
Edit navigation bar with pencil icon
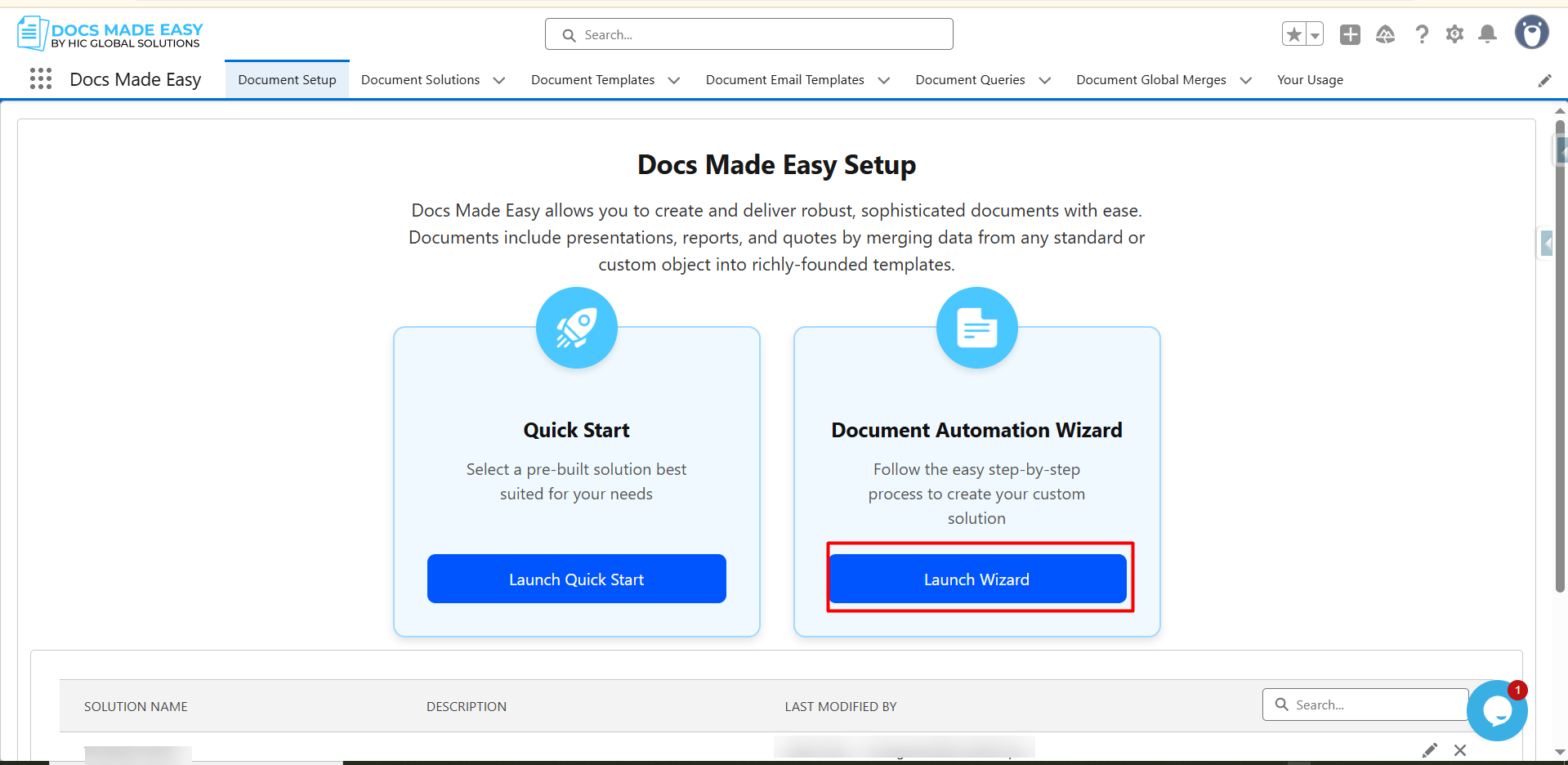click(x=1544, y=80)
